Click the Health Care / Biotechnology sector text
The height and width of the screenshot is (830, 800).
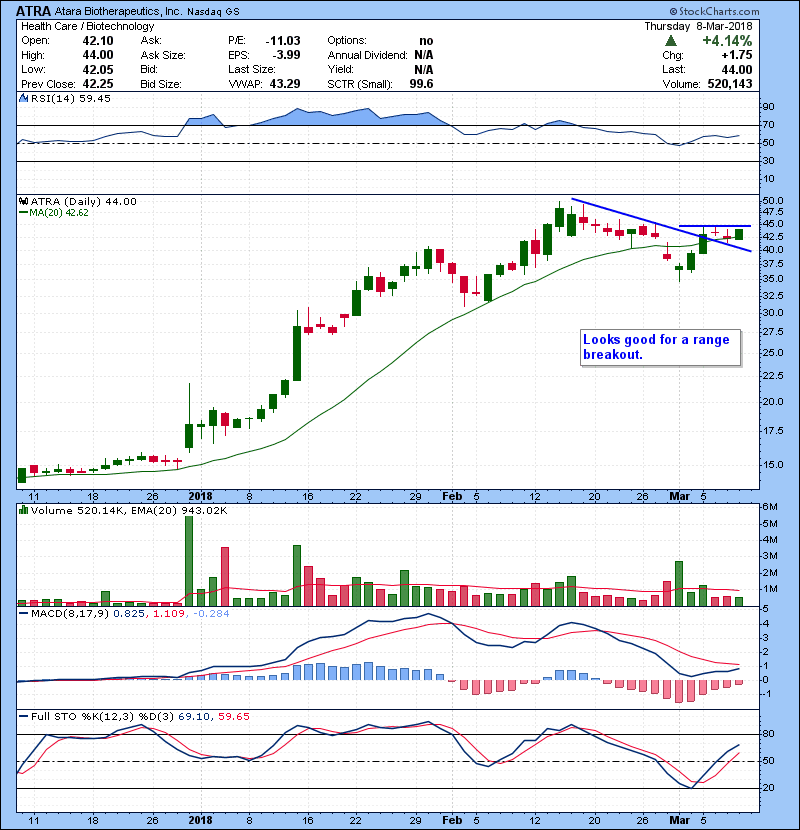click(x=87, y=26)
